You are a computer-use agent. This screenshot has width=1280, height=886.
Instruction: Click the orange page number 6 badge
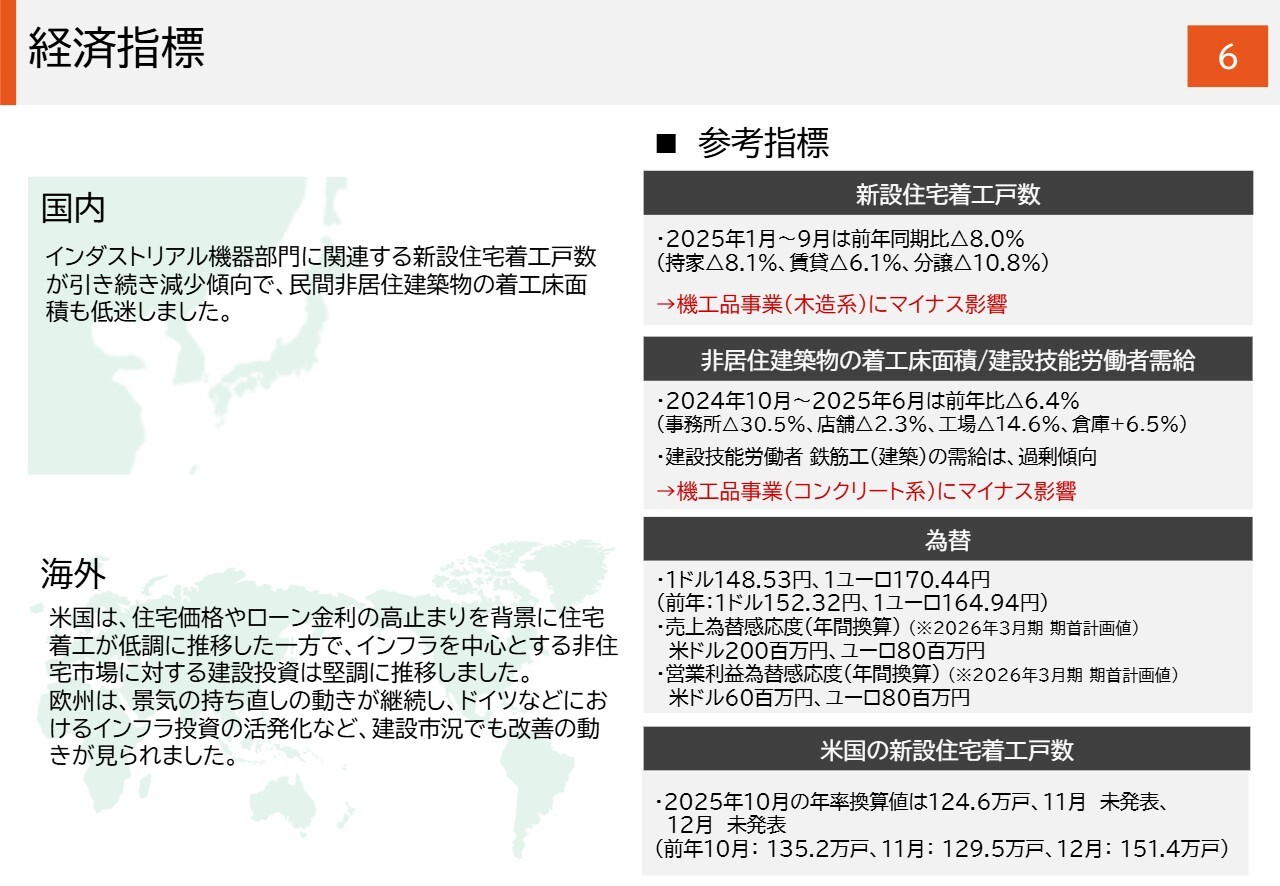click(x=1226, y=57)
